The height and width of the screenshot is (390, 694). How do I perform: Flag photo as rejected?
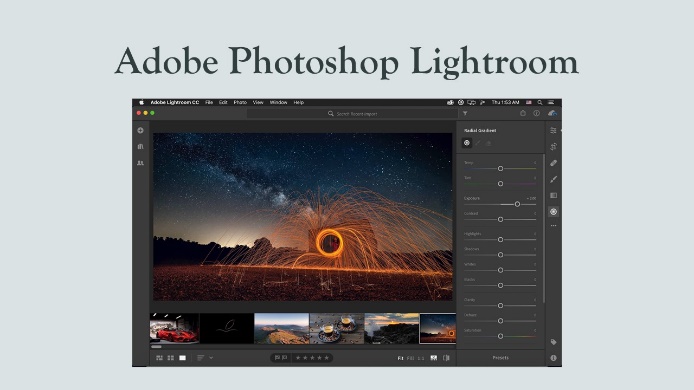point(285,358)
